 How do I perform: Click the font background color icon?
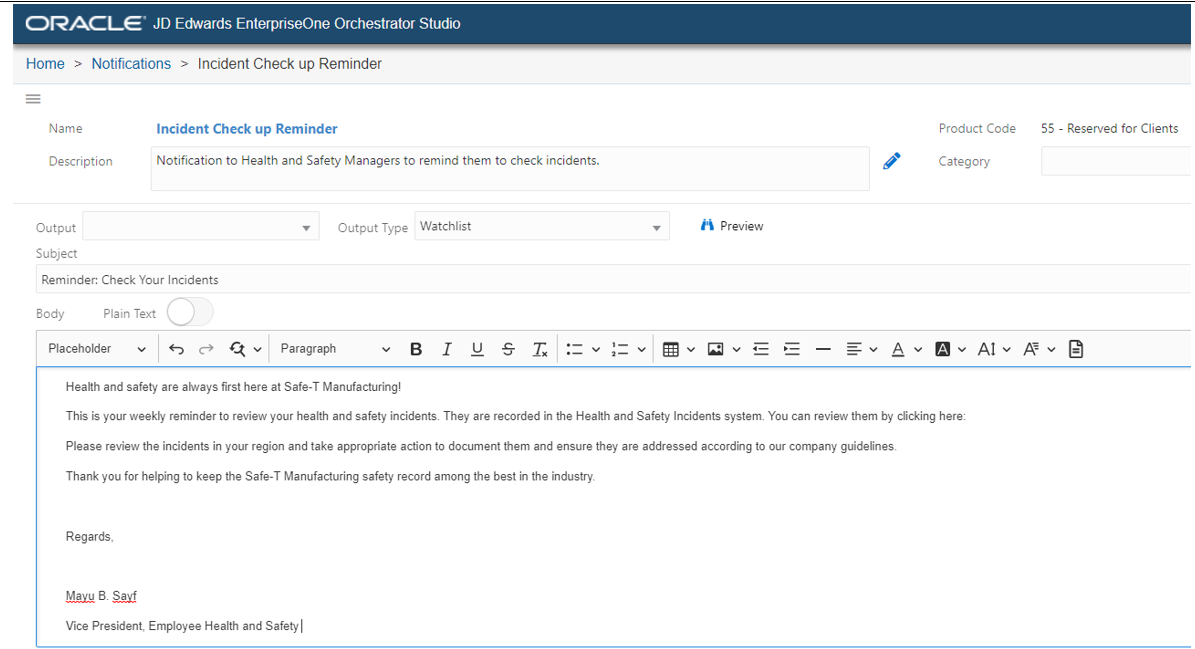943,349
